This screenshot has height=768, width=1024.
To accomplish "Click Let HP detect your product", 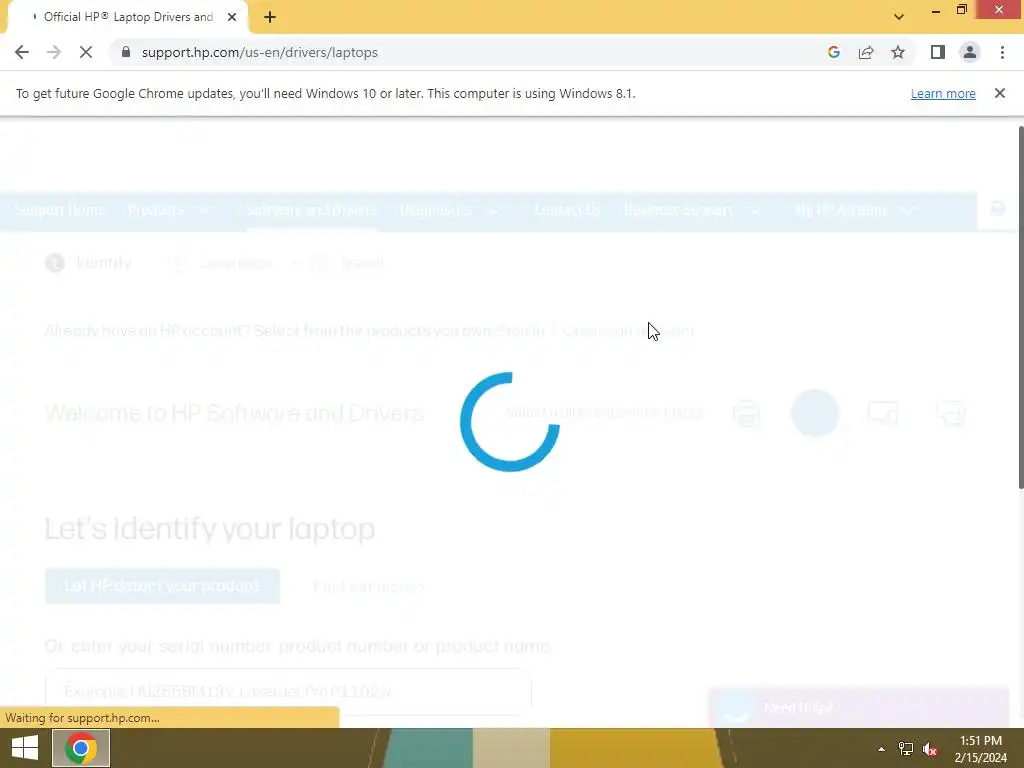I will point(163,586).
